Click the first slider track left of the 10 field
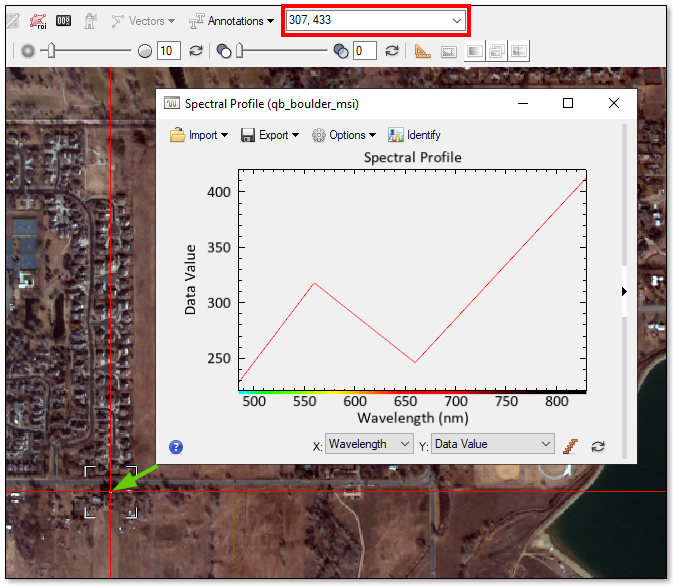The image size is (673, 588). pyautogui.click(x=90, y=51)
